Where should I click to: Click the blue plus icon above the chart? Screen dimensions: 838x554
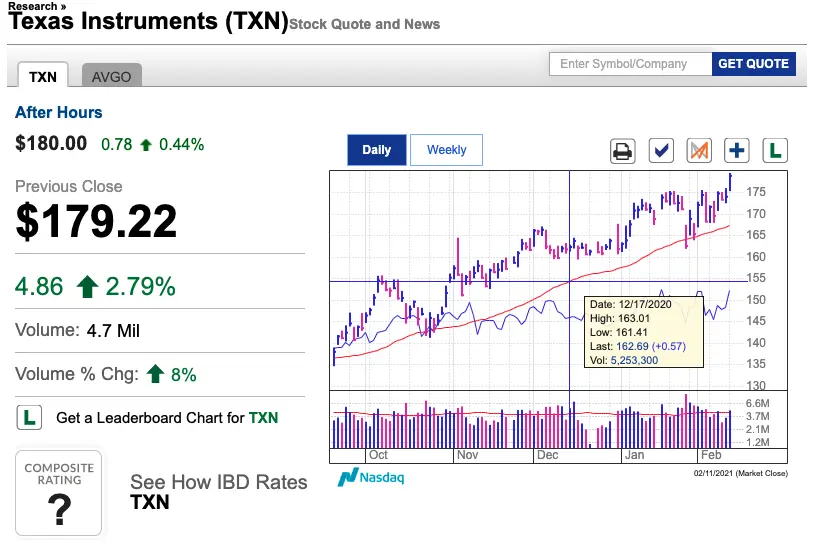(x=737, y=151)
